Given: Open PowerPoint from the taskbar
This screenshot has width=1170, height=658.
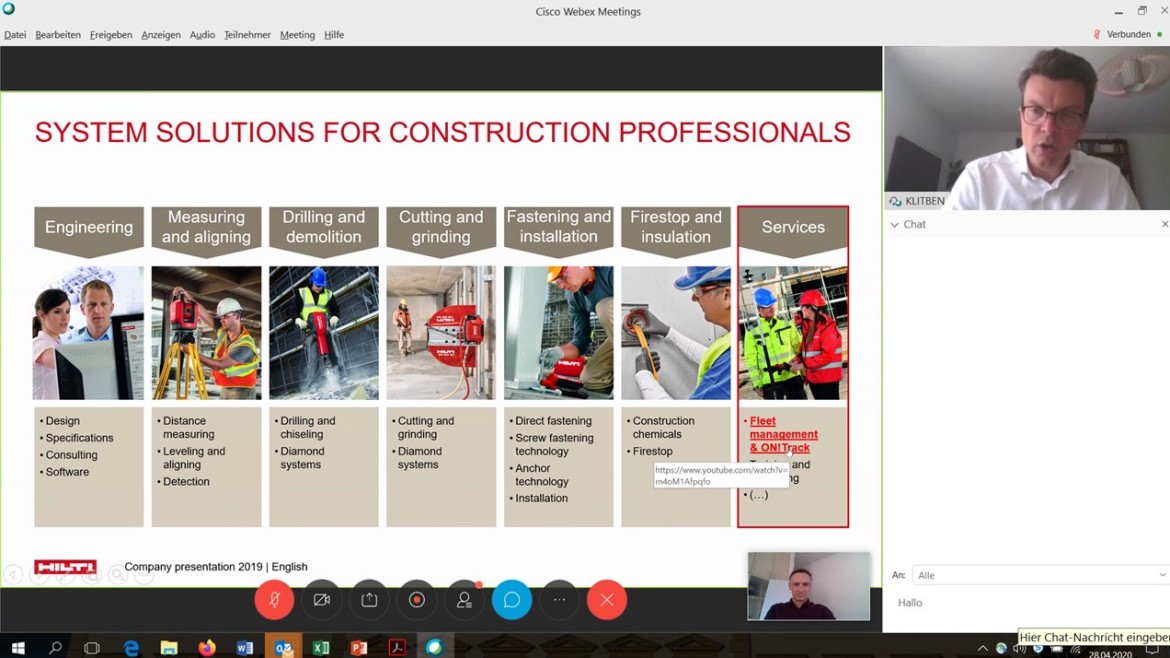Looking at the screenshot, I should 359,648.
